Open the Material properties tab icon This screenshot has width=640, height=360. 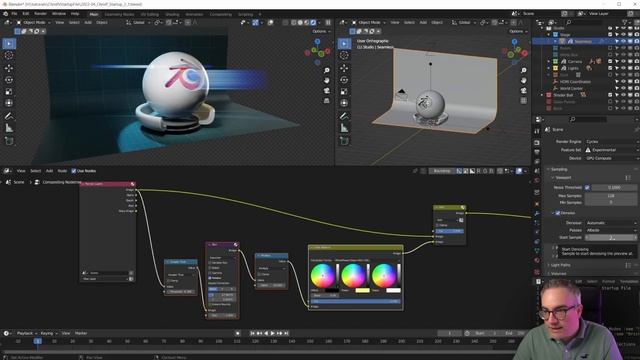[537, 260]
